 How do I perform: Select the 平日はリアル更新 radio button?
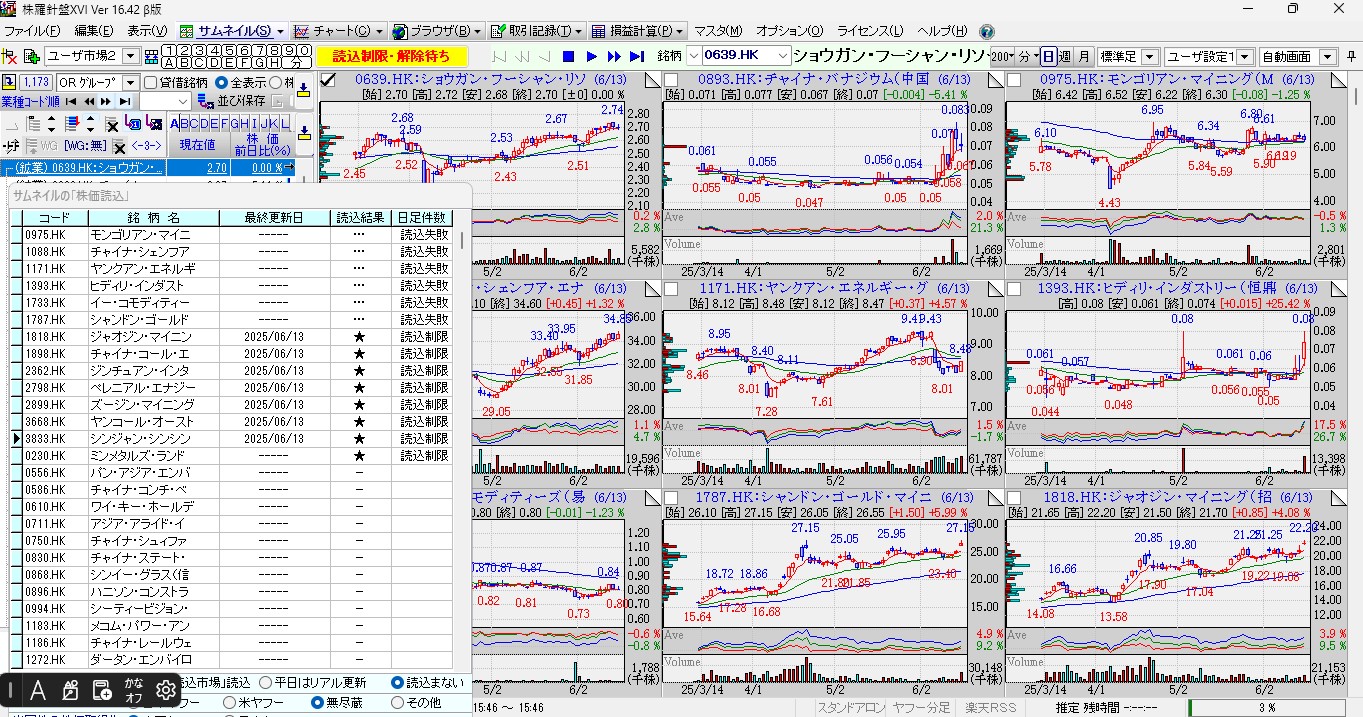[265, 682]
